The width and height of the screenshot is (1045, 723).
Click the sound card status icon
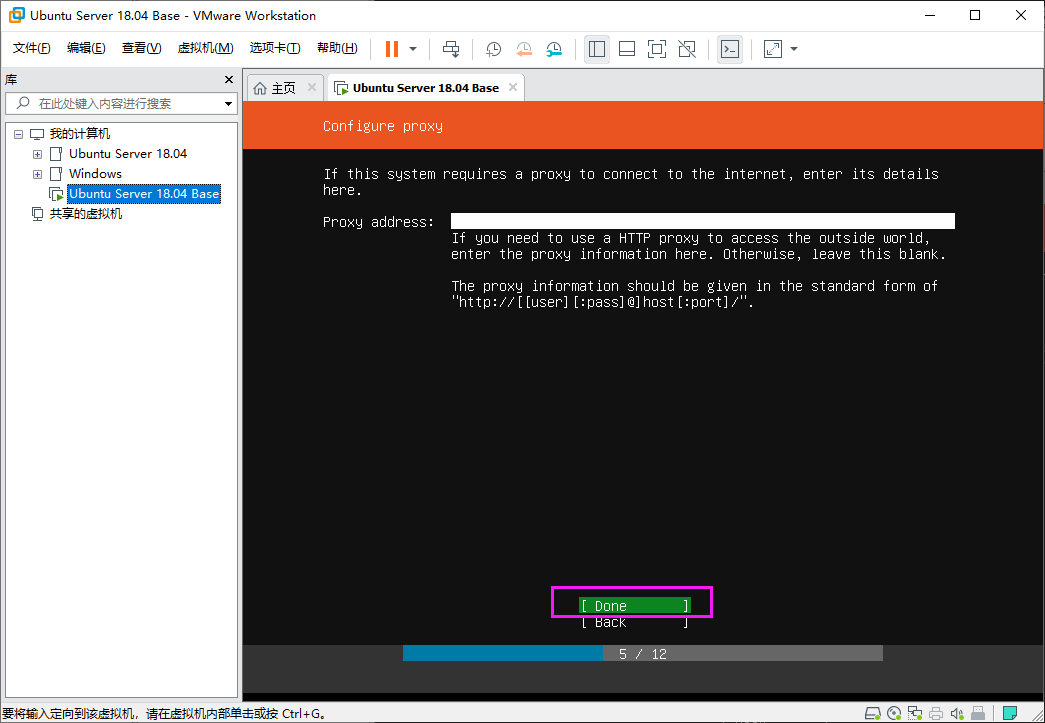(x=957, y=714)
